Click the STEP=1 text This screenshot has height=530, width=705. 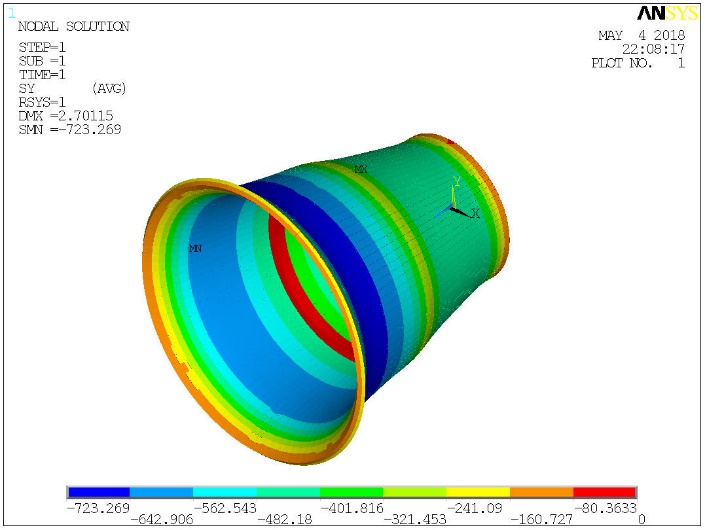[42, 47]
